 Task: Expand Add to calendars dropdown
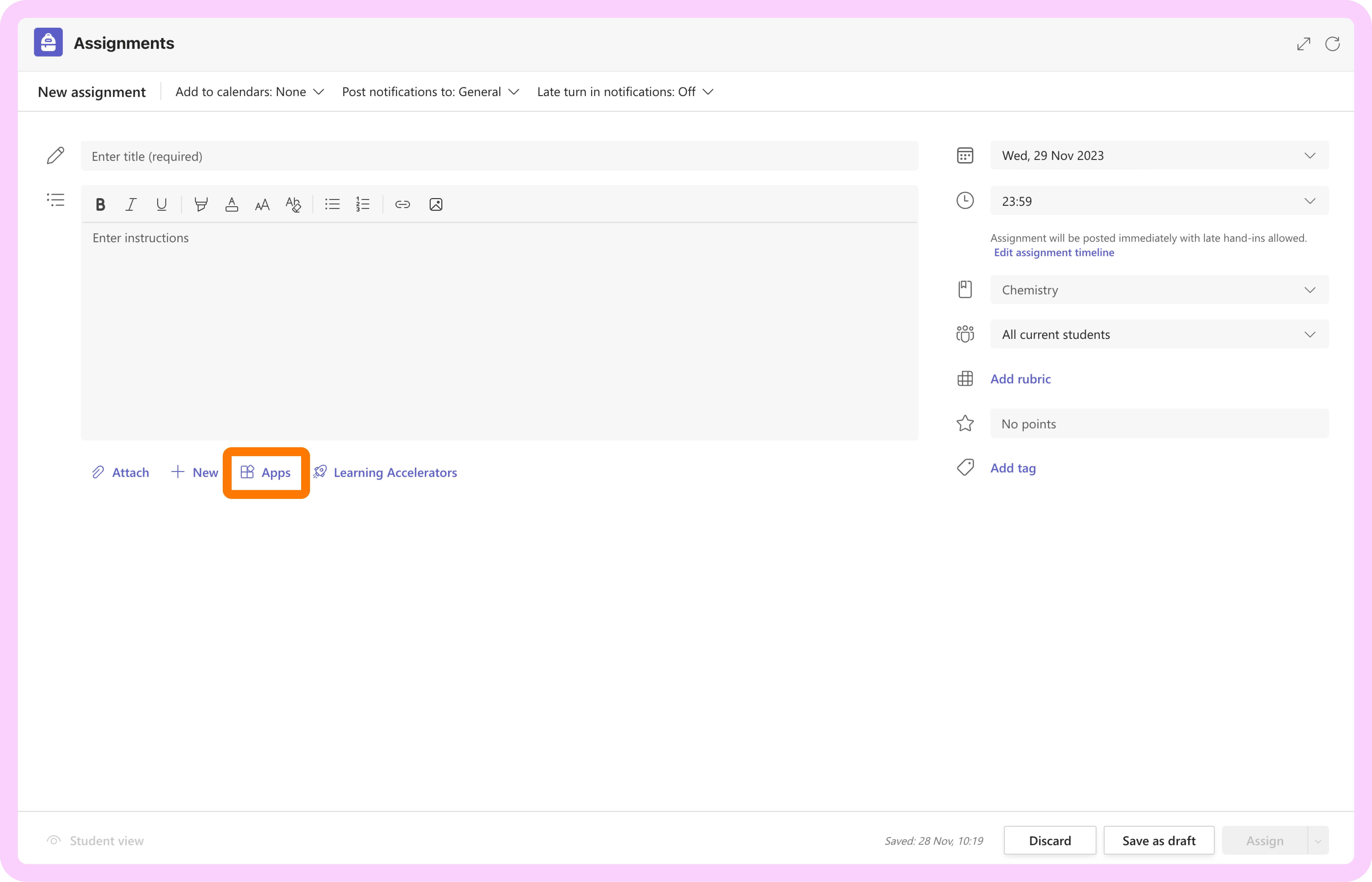pyautogui.click(x=250, y=92)
